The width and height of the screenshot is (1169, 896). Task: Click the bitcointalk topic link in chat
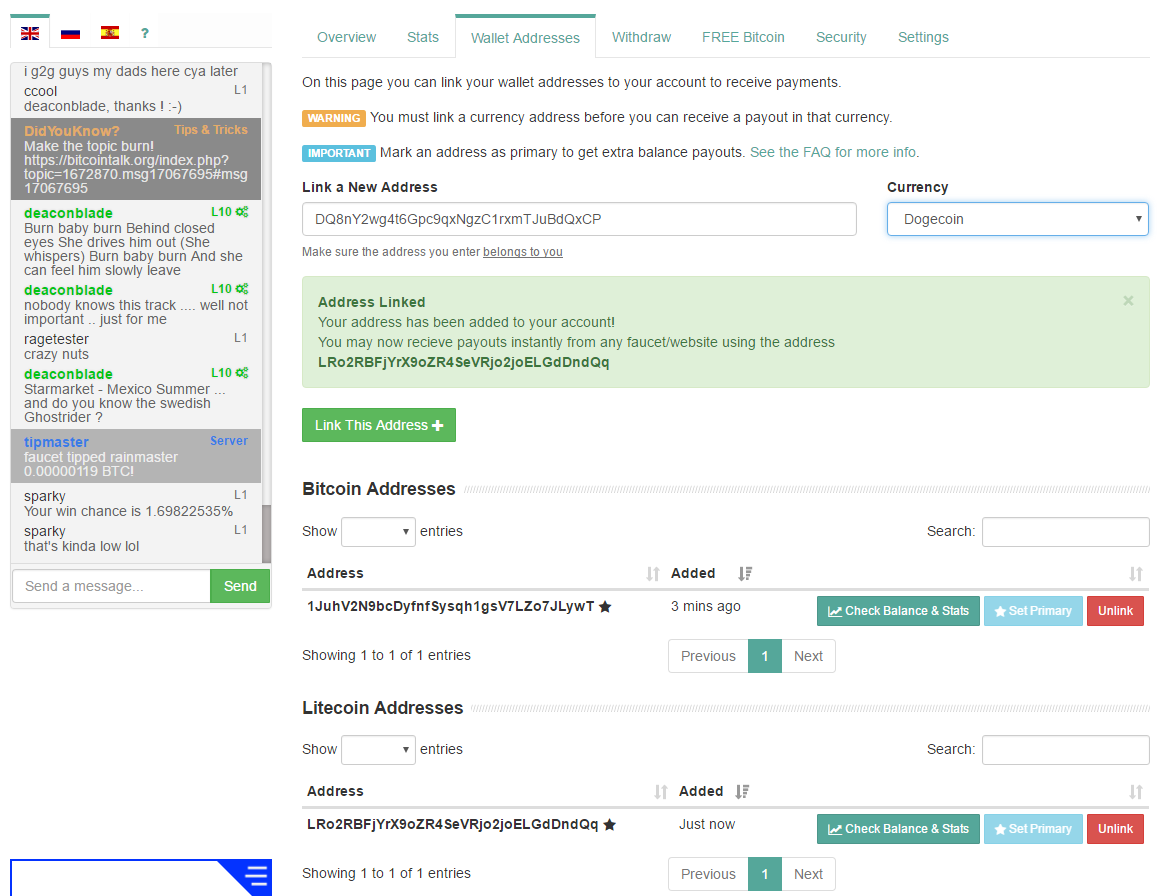(x=136, y=174)
